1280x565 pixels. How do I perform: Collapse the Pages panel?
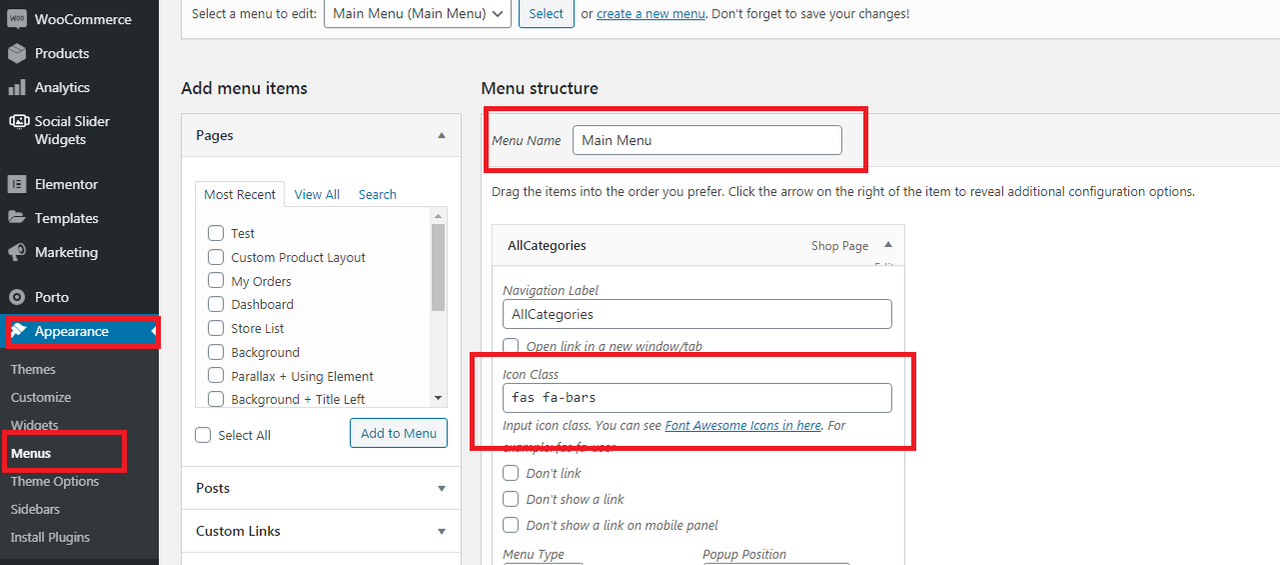click(x=442, y=135)
